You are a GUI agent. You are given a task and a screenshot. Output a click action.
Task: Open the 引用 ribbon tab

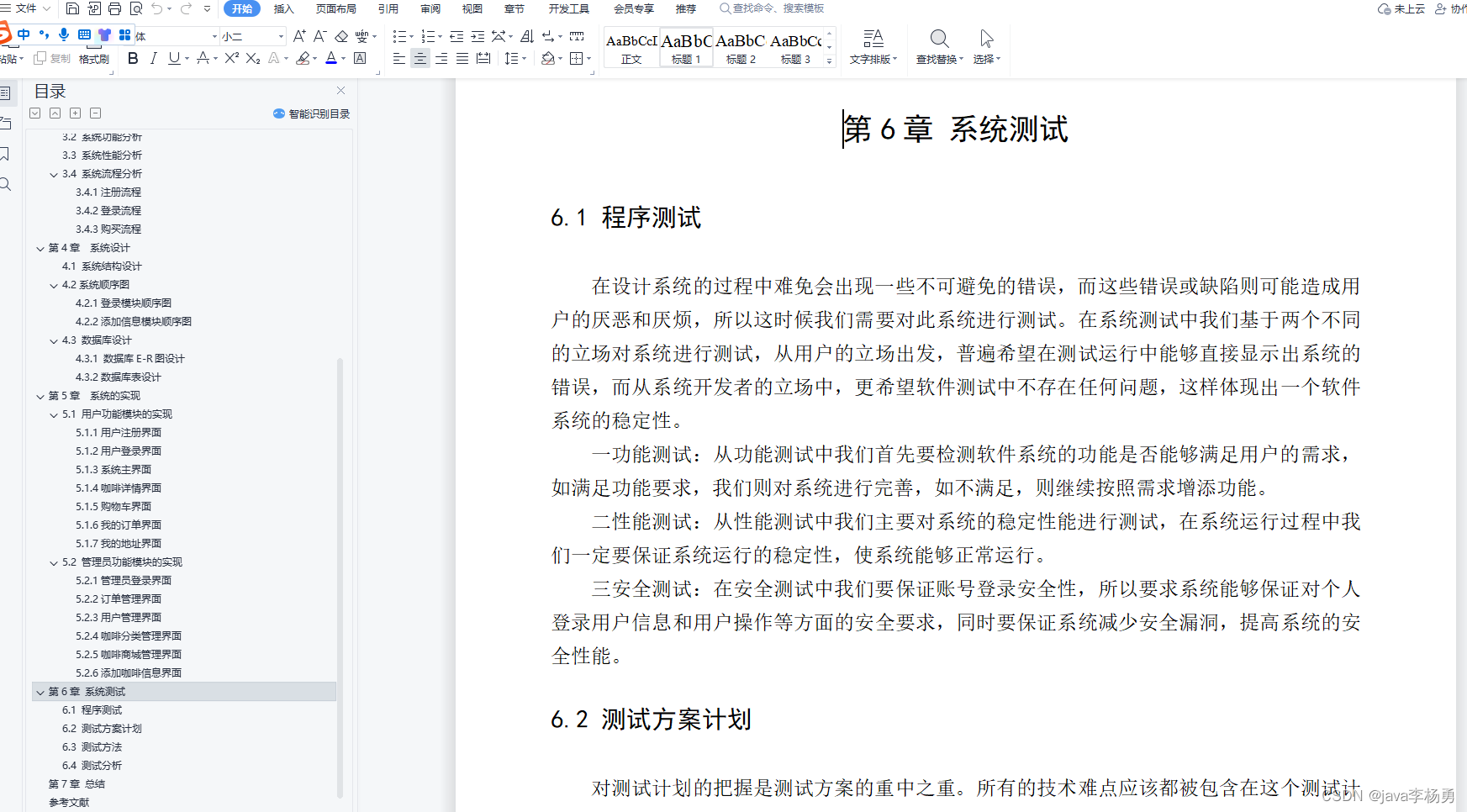pos(388,9)
